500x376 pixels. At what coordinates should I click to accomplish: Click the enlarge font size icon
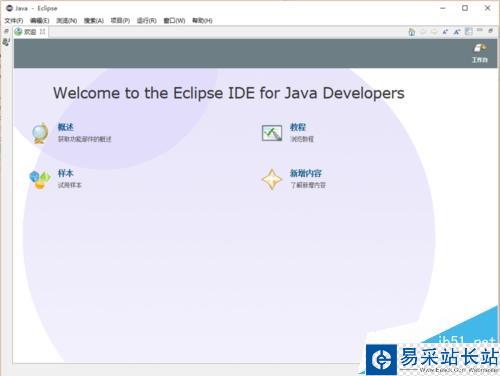coord(457,32)
